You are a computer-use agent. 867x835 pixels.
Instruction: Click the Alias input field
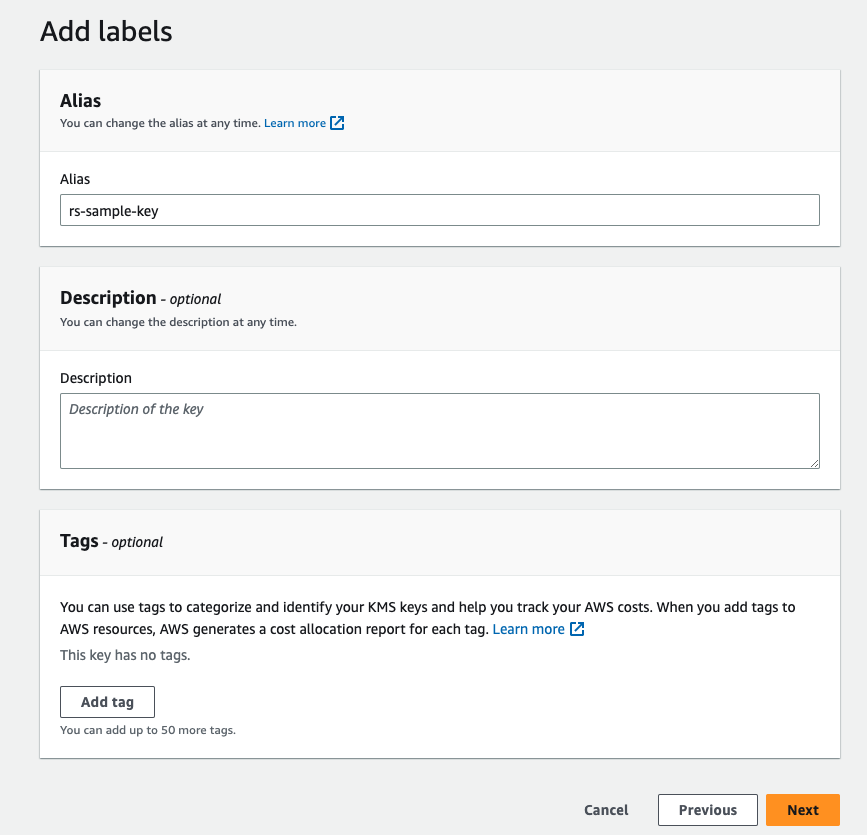440,210
